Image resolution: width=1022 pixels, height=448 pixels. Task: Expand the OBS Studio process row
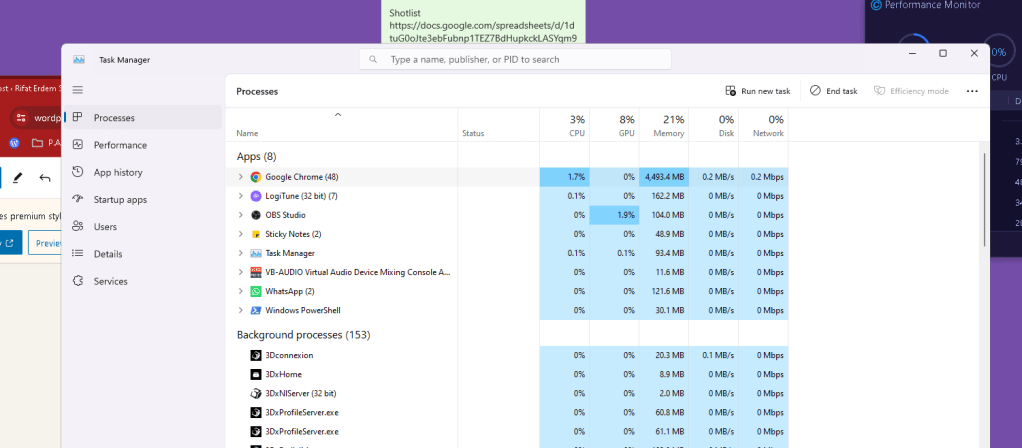coord(241,215)
